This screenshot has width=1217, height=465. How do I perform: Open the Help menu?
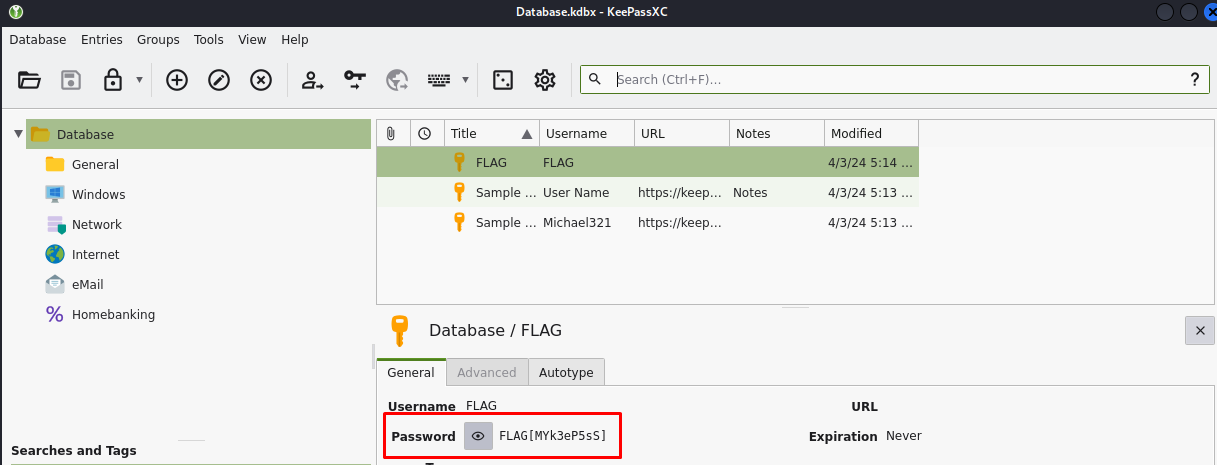[295, 40]
